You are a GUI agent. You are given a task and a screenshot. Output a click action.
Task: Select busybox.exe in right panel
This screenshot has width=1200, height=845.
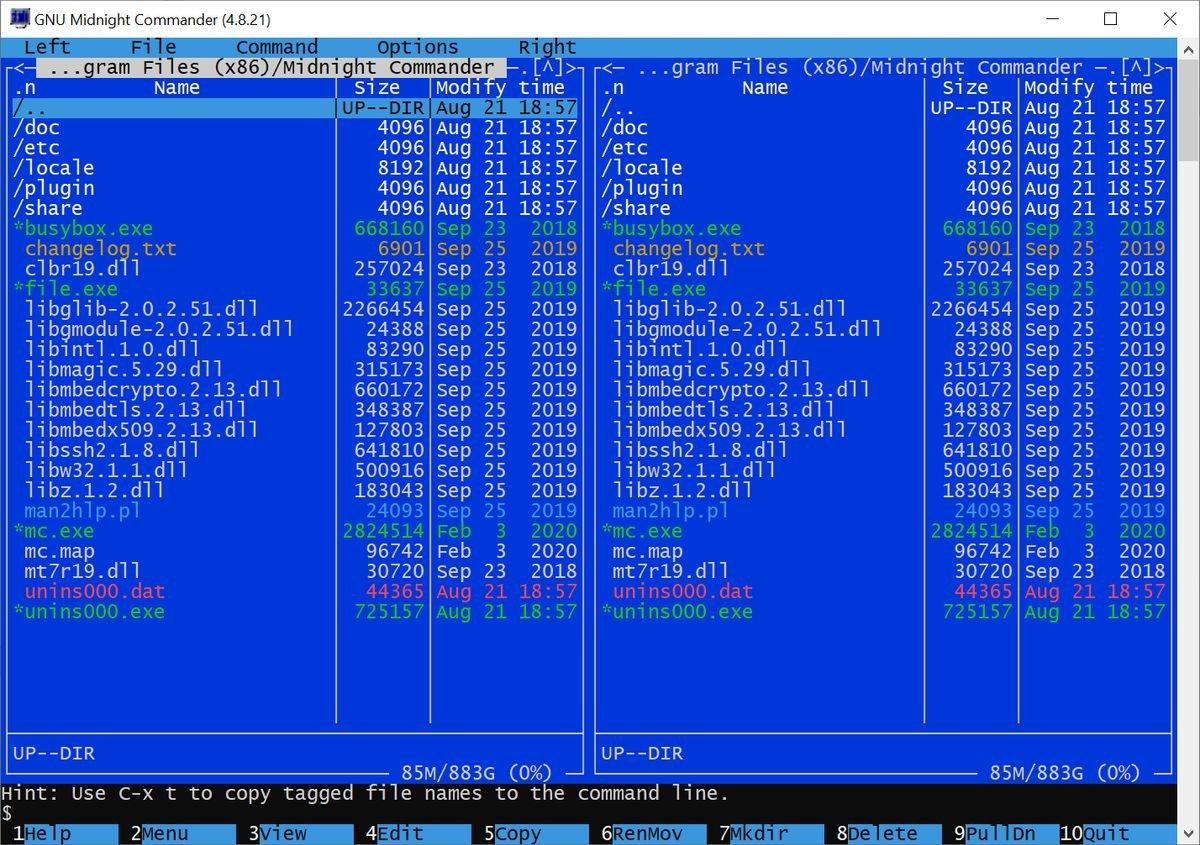(883, 228)
